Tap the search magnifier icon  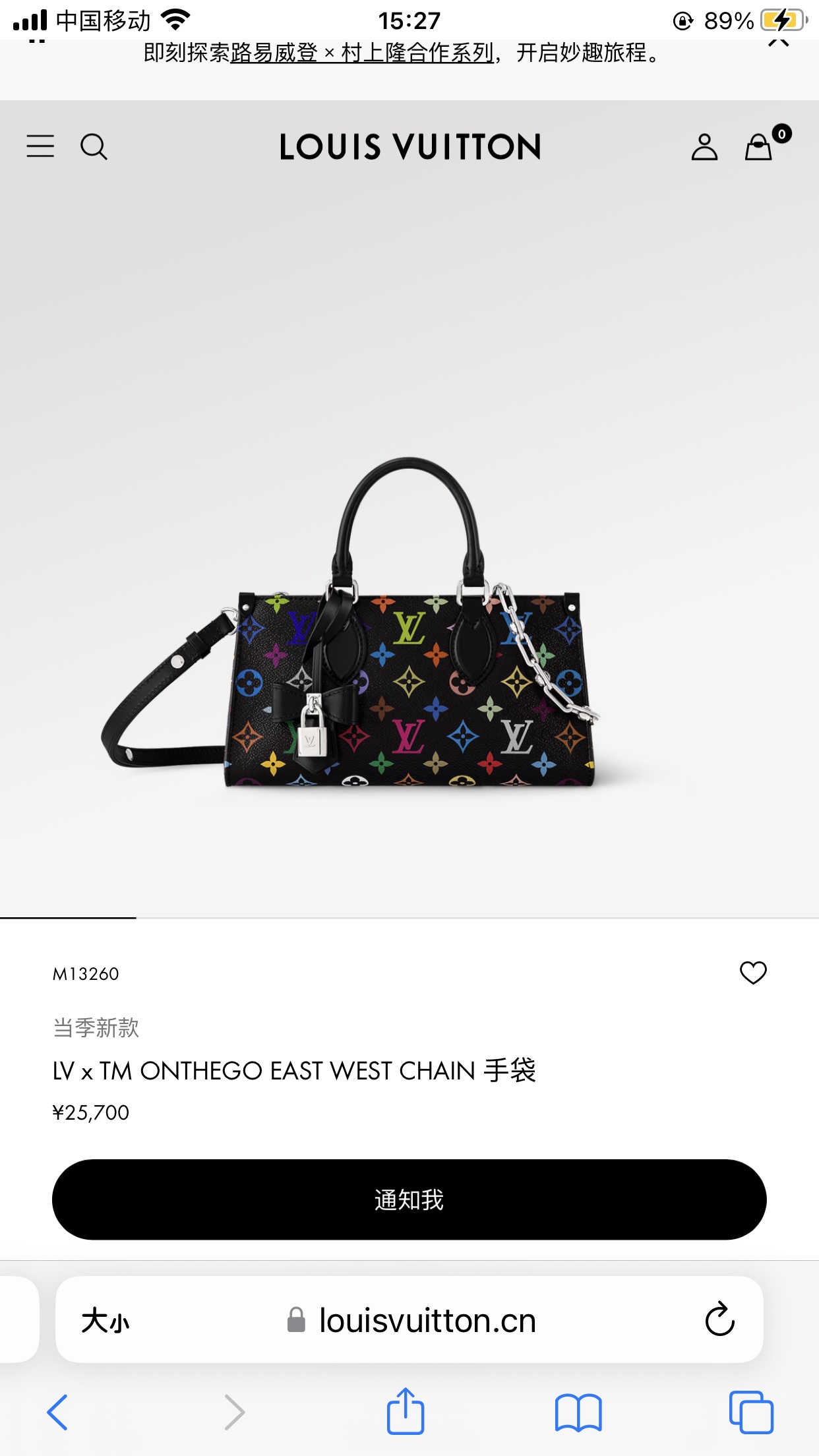pyautogui.click(x=94, y=146)
